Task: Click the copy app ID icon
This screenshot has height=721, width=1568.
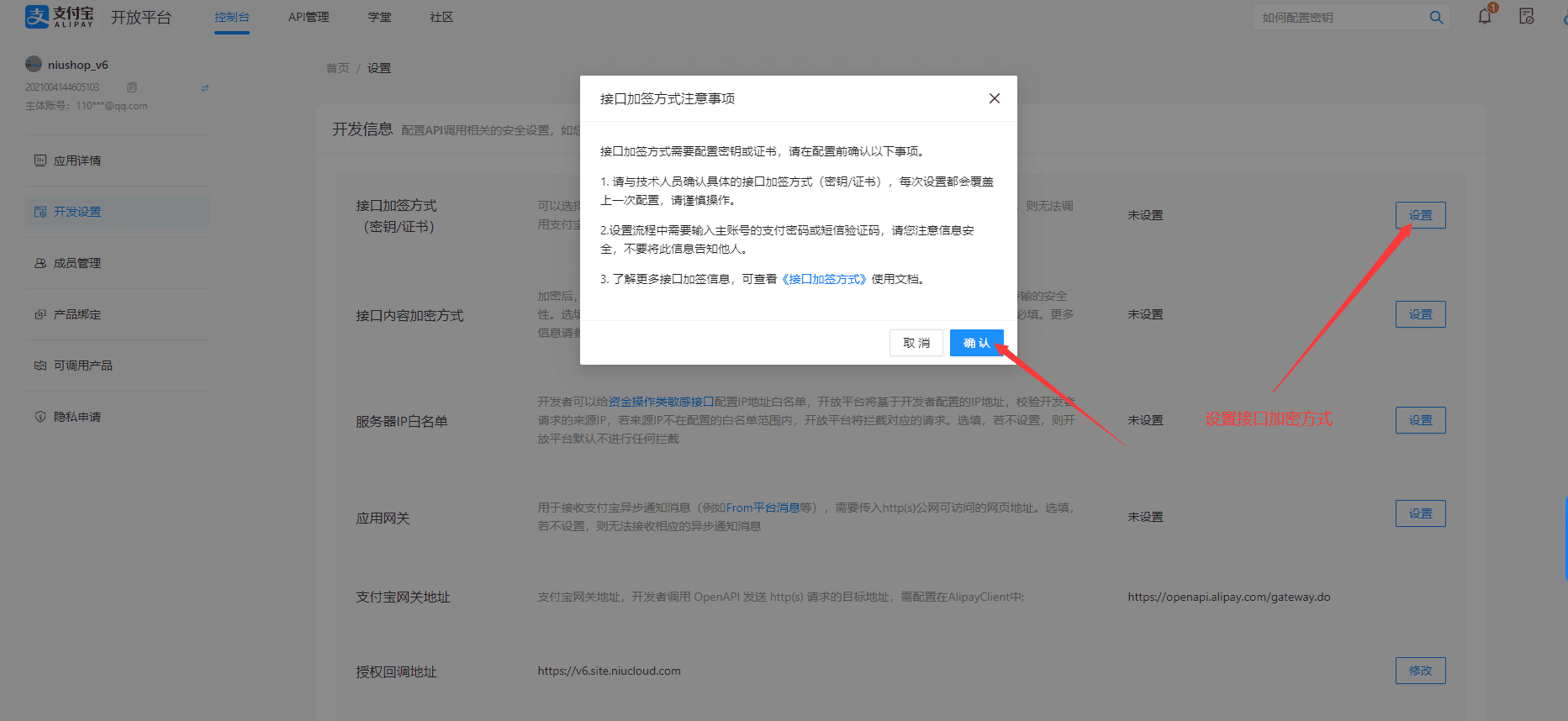Action: pyautogui.click(x=131, y=87)
